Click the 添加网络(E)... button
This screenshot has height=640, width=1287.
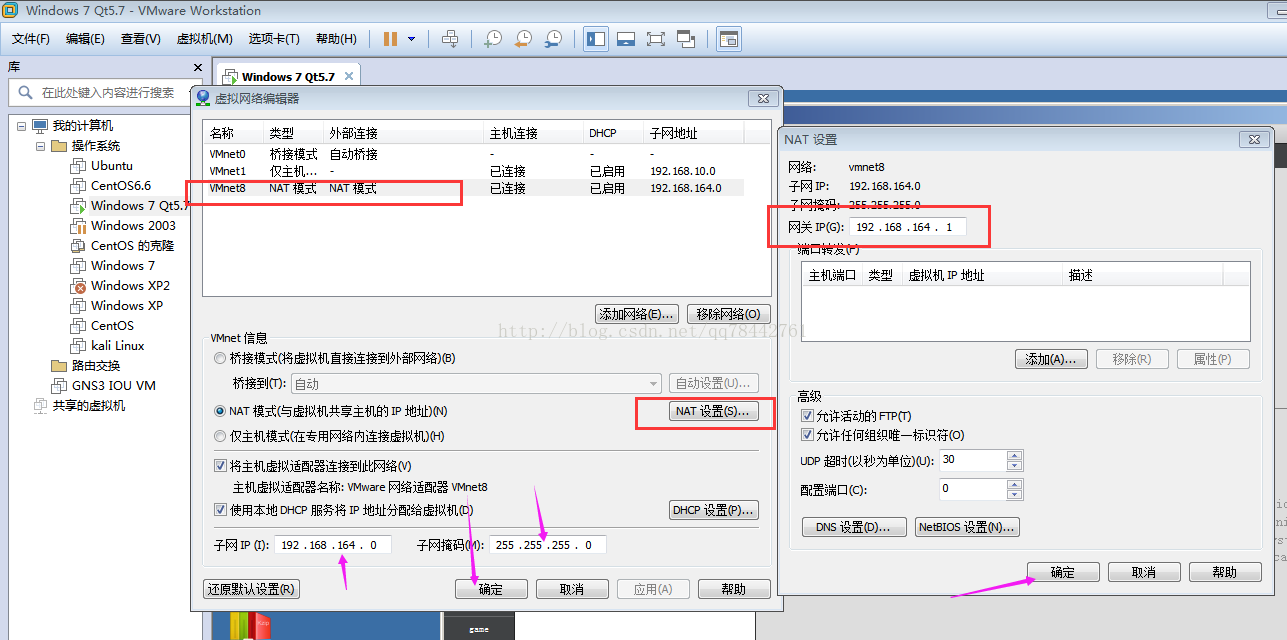click(637, 314)
